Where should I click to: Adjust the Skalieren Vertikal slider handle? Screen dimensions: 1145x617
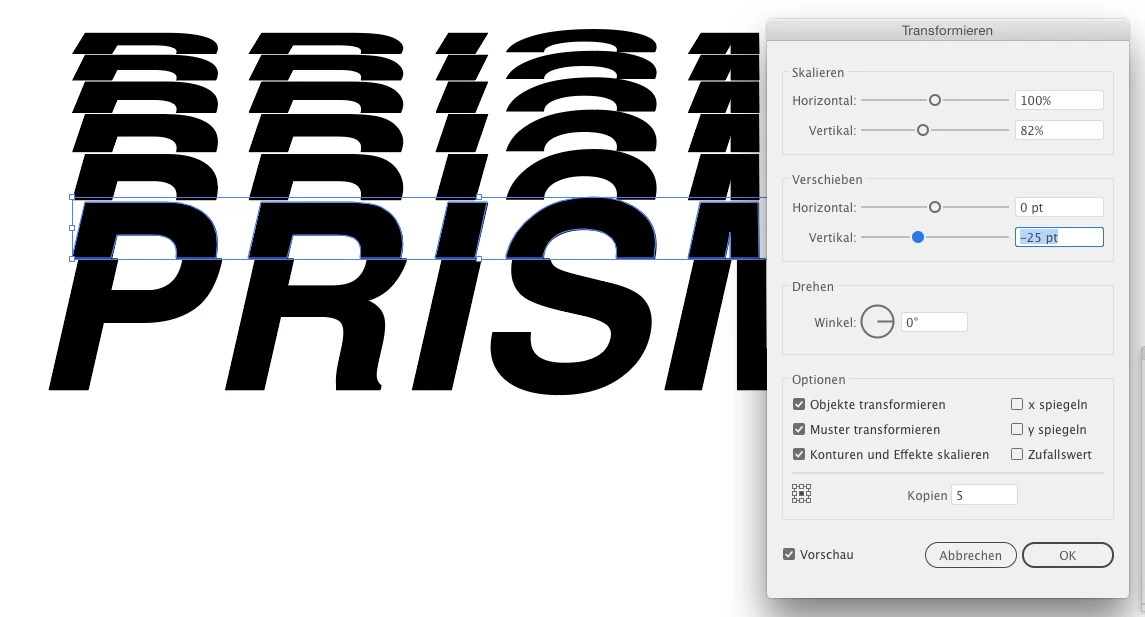(923, 130)
